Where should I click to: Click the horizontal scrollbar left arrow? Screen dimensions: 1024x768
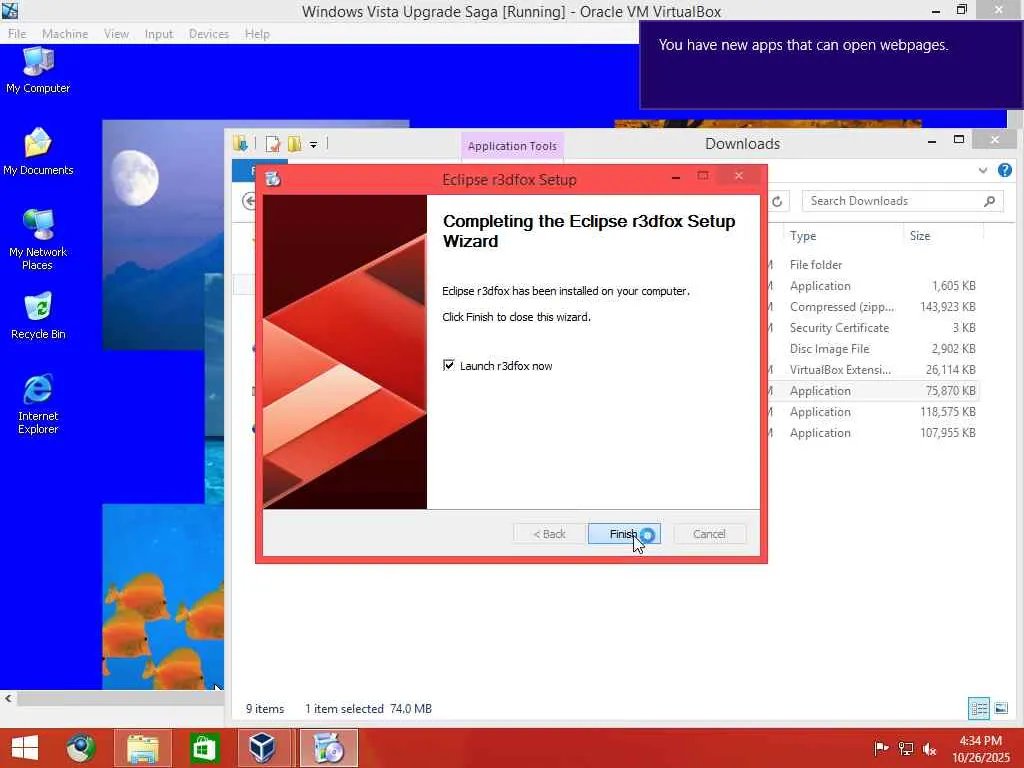tap(7, 698)
